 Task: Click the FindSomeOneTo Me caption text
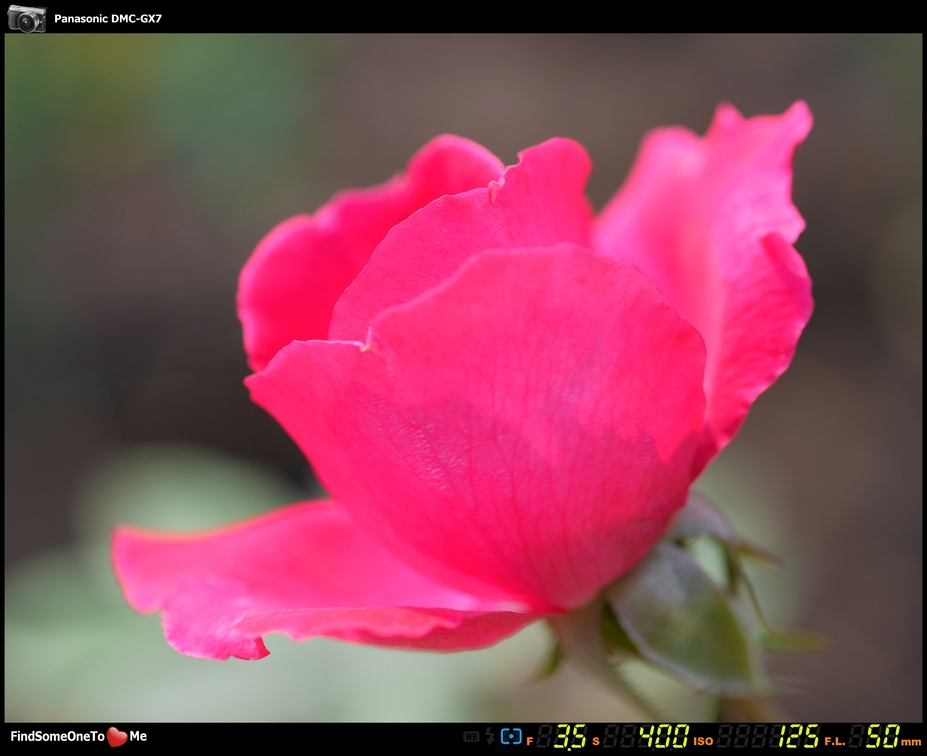click(x=79, y=736)
